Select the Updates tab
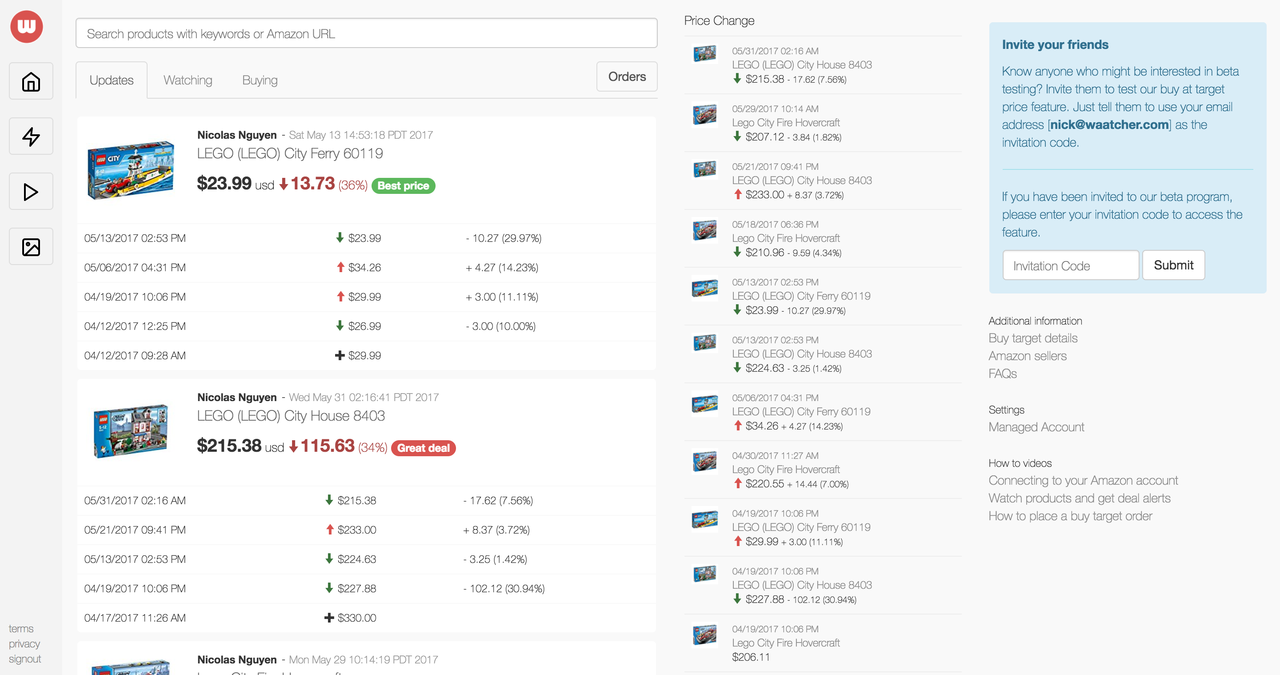Image resolution: width=1280 pixels, height=675 pixels. 111,80
